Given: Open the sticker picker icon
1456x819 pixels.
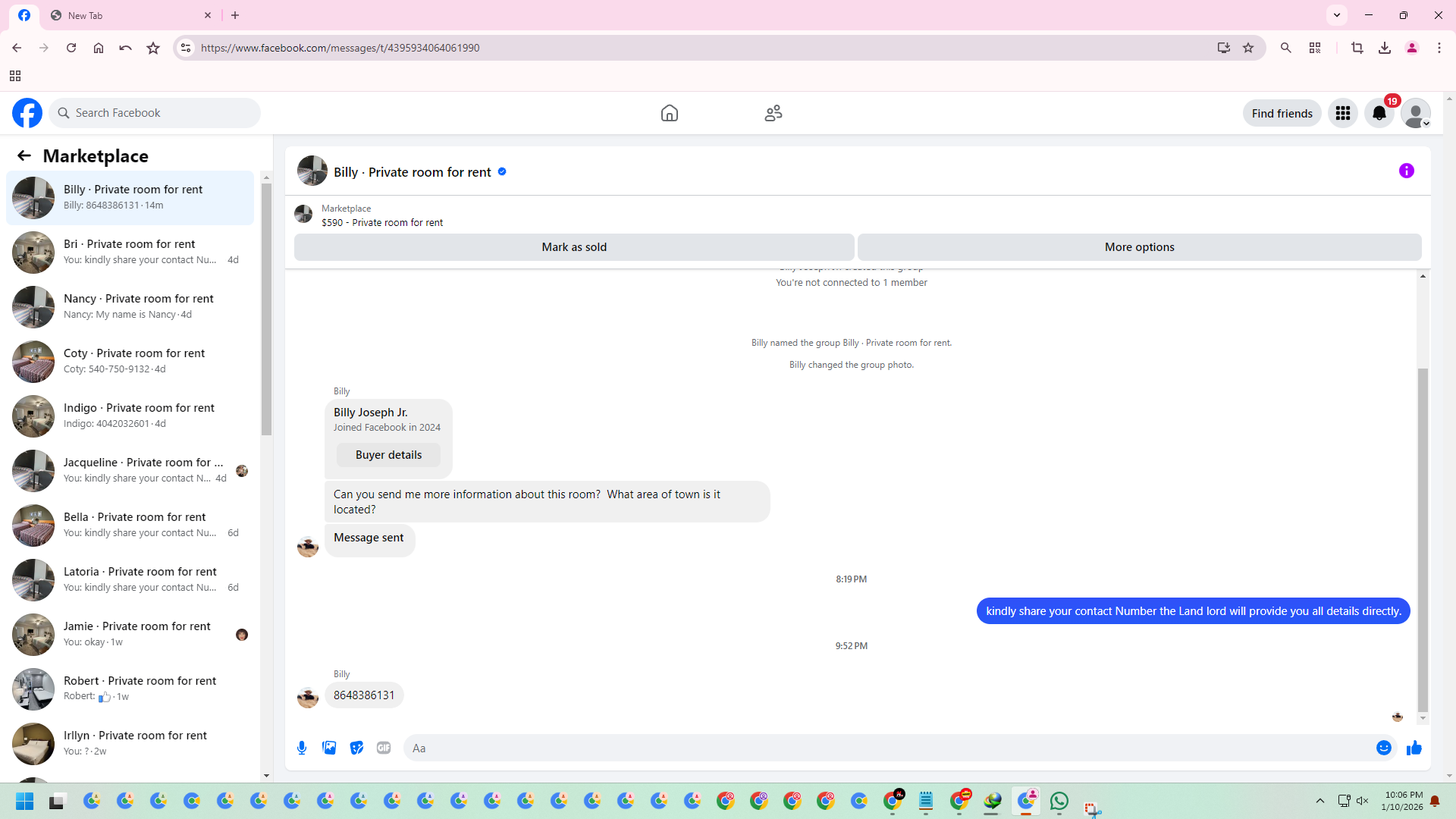Looking at the screenshot, I should coord(356,748).
